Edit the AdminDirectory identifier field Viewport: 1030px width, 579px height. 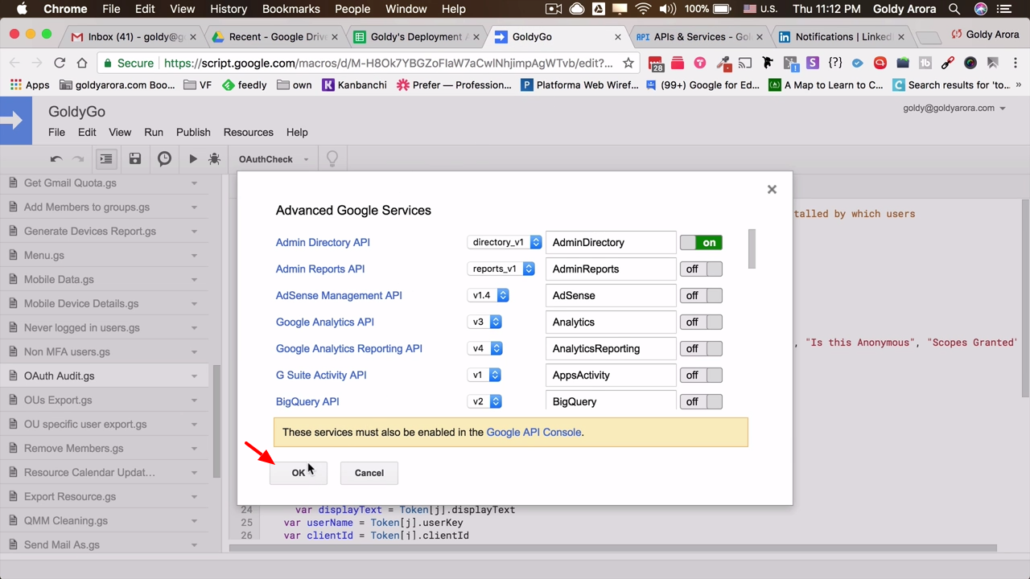[610, 243]
